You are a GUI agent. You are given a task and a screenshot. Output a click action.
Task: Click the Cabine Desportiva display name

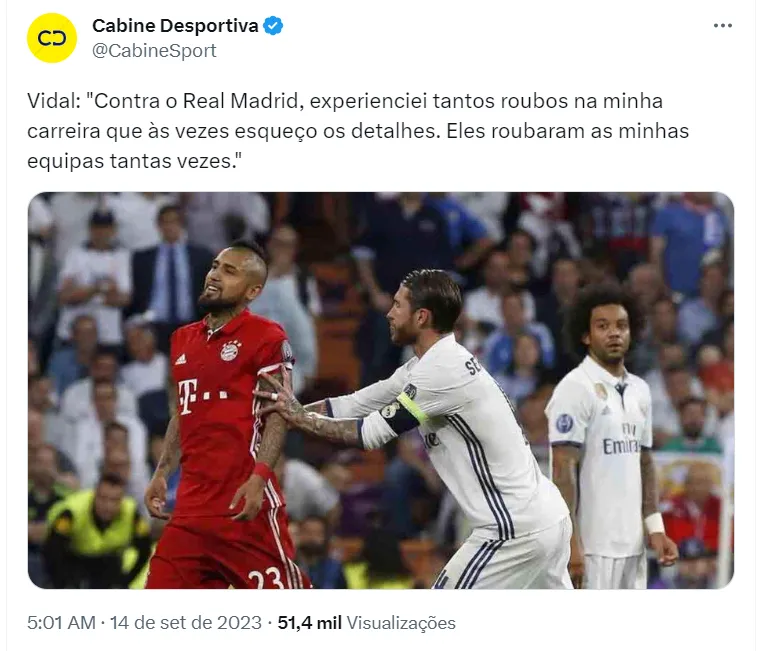point(175,26)
